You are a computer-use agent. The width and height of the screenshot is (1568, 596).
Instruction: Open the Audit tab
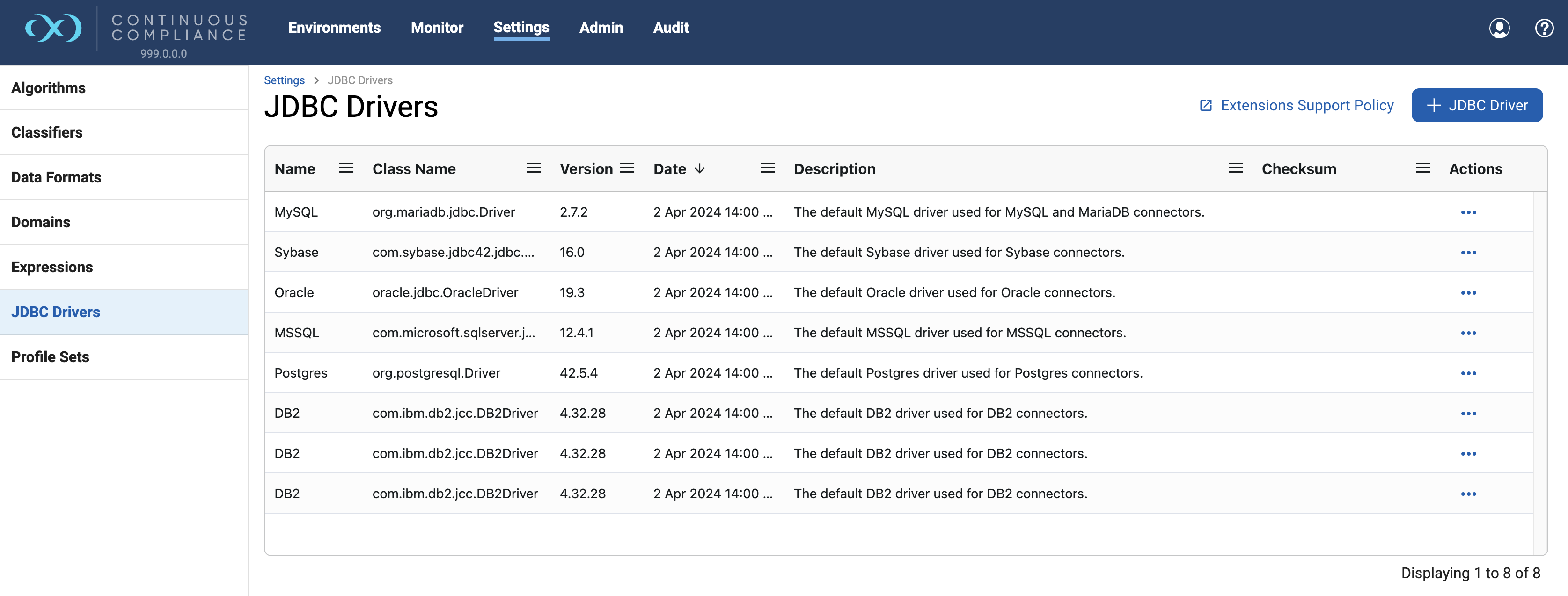pyautogui.click(x=670, y=27)
